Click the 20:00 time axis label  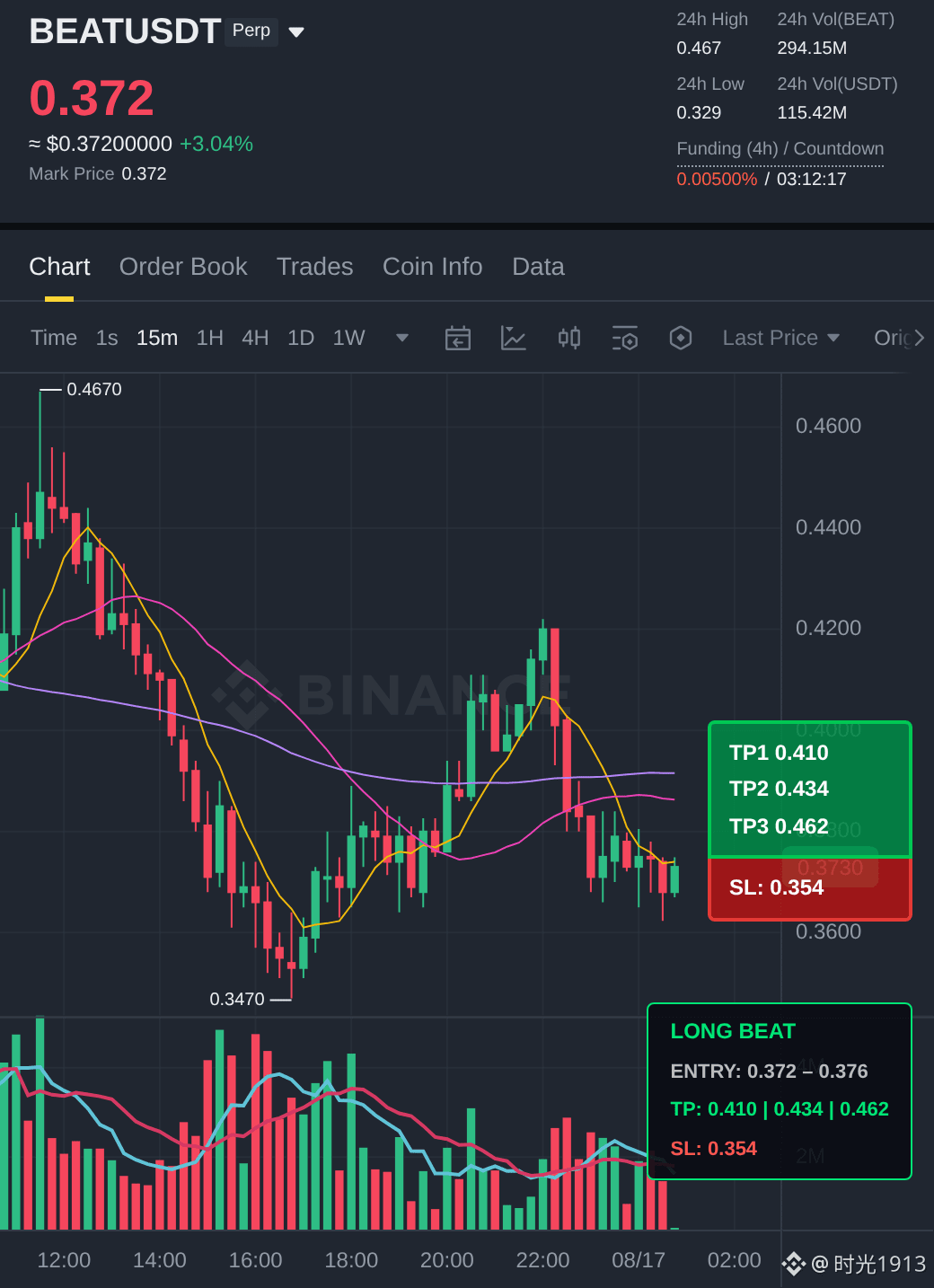pos(447,1260)
